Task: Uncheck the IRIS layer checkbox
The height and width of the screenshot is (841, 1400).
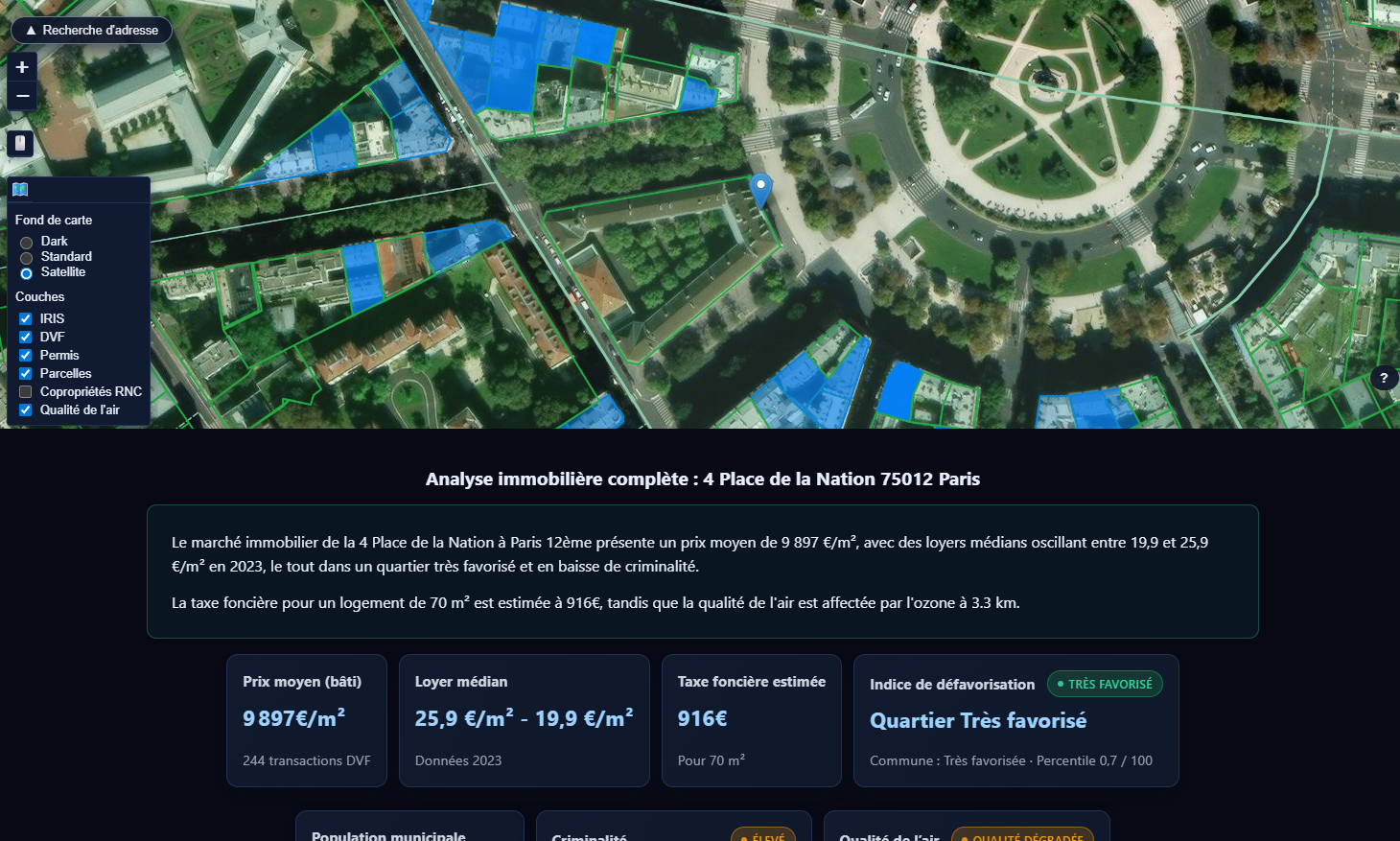Action: [26, 318]
